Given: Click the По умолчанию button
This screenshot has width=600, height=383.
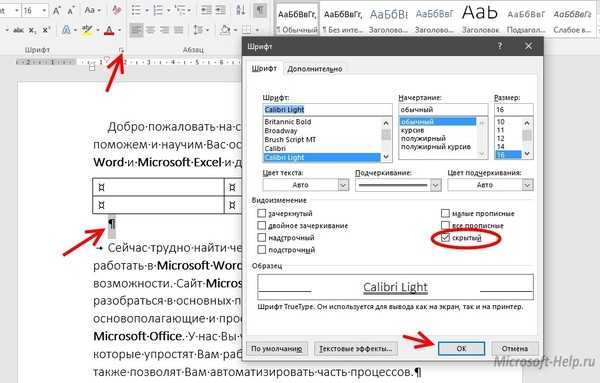Looking at the screenshot, I should [x=277, y=349].
